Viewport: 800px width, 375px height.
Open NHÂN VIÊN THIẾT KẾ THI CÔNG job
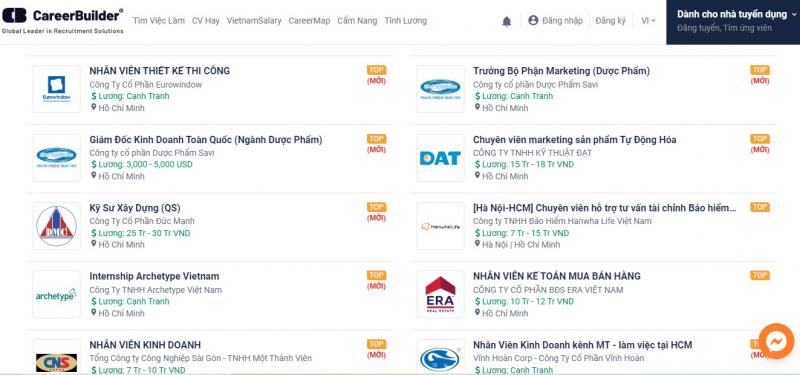[x=160, y=71]
